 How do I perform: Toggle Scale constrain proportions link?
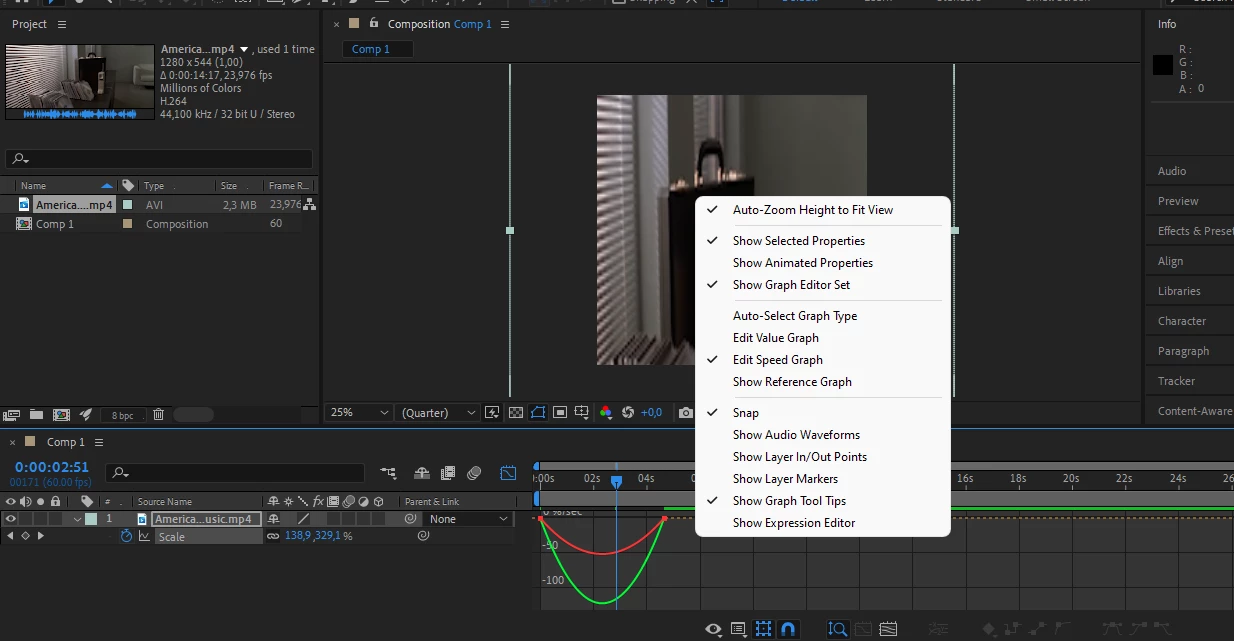coord(273,536)
